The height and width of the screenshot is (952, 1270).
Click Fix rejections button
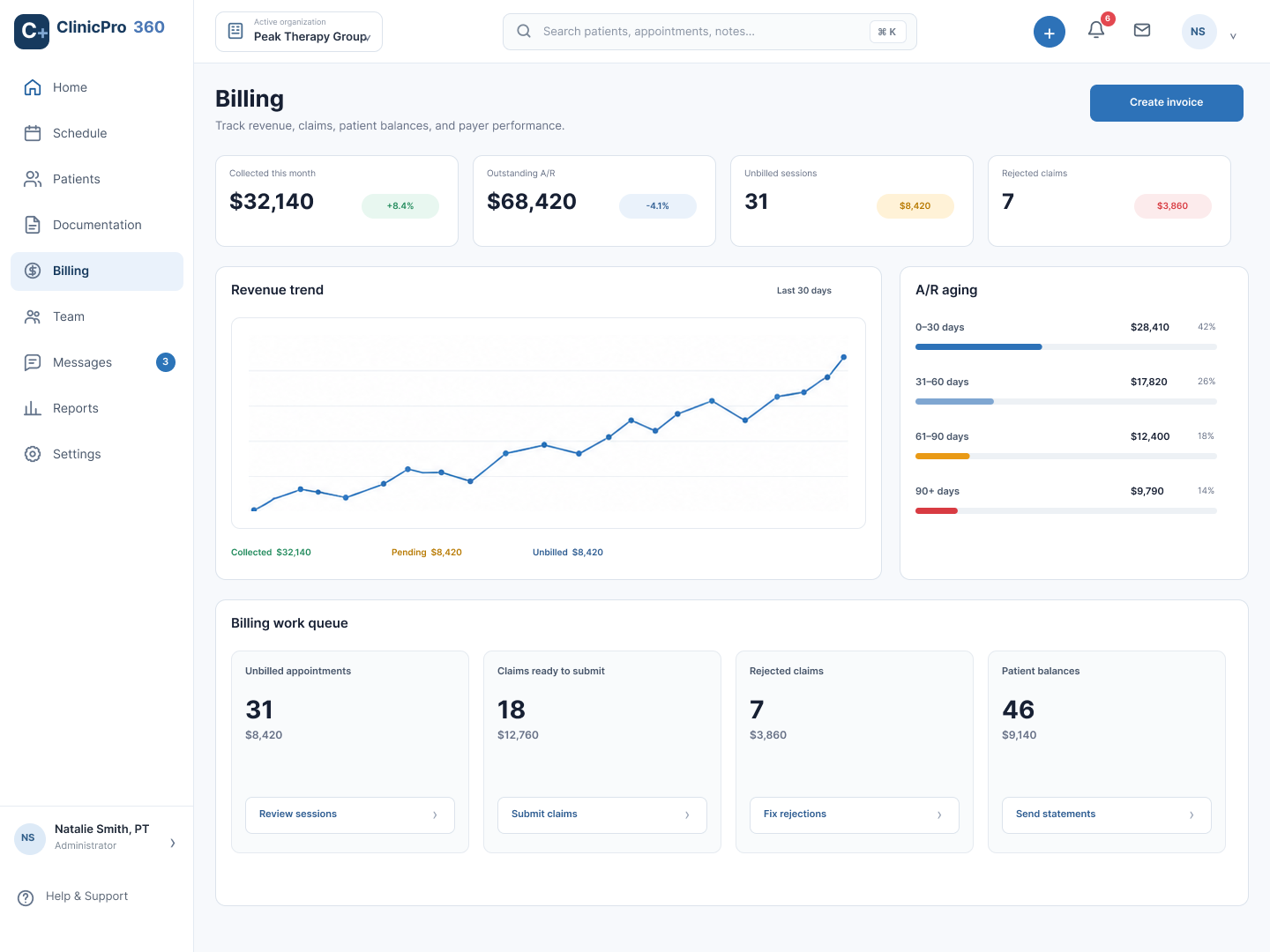pyautogui.click(x=855, y=815)
